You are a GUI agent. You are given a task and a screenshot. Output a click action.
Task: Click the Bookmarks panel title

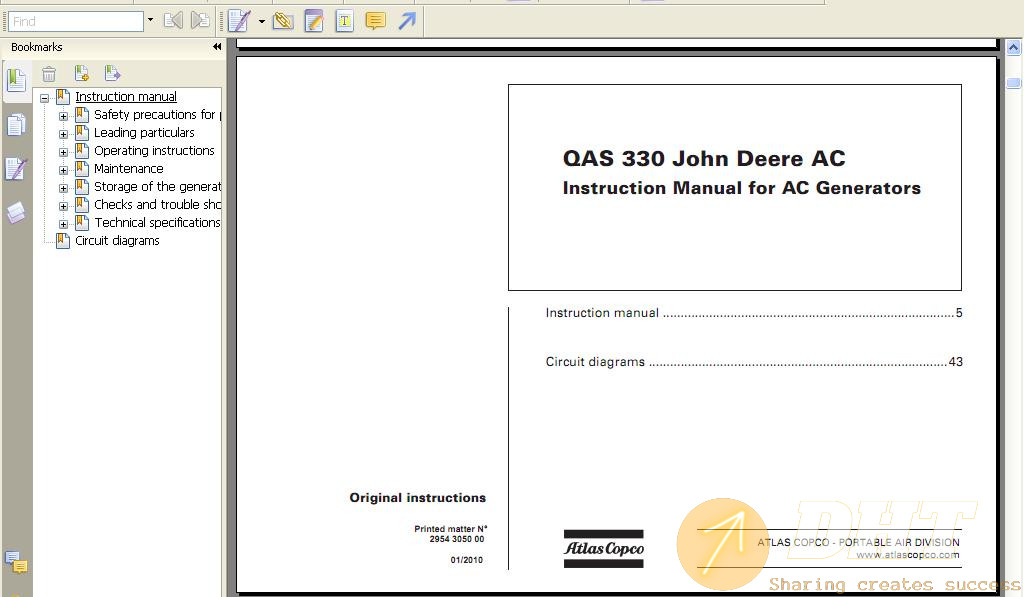click(x=37, y=47)
